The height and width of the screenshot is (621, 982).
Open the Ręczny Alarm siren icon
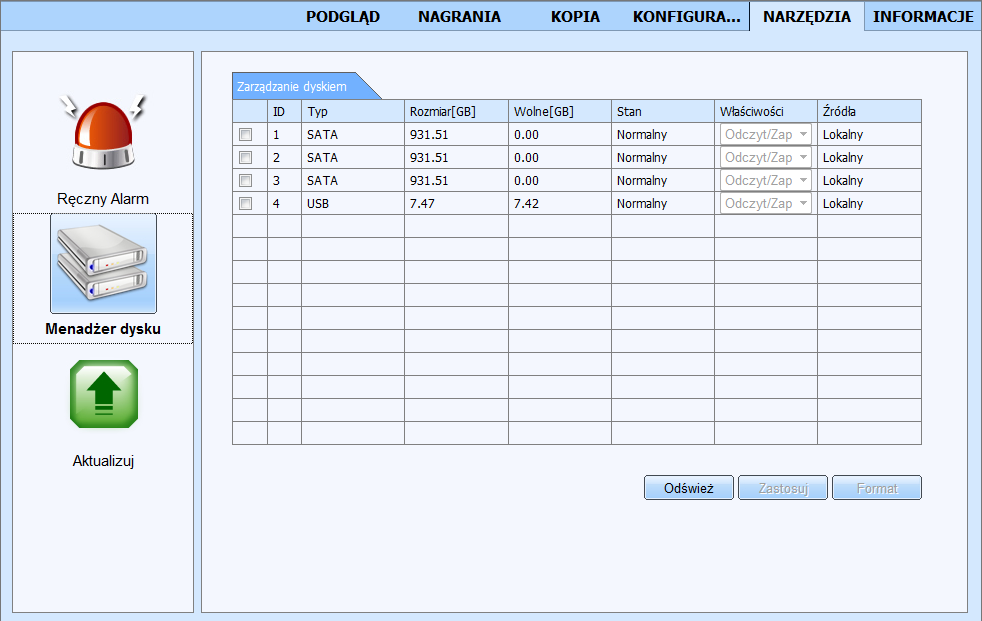pyautogui.click(x=103, y=132)
